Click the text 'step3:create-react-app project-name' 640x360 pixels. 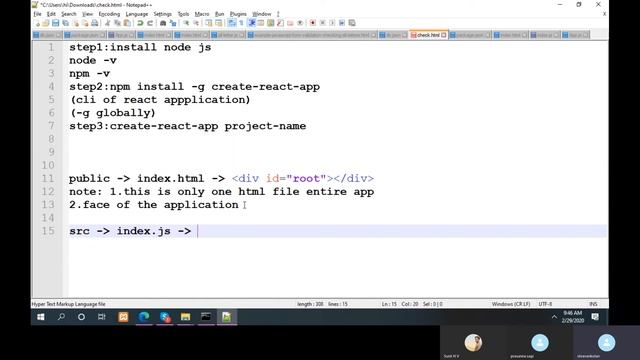(x=187, y=126)
